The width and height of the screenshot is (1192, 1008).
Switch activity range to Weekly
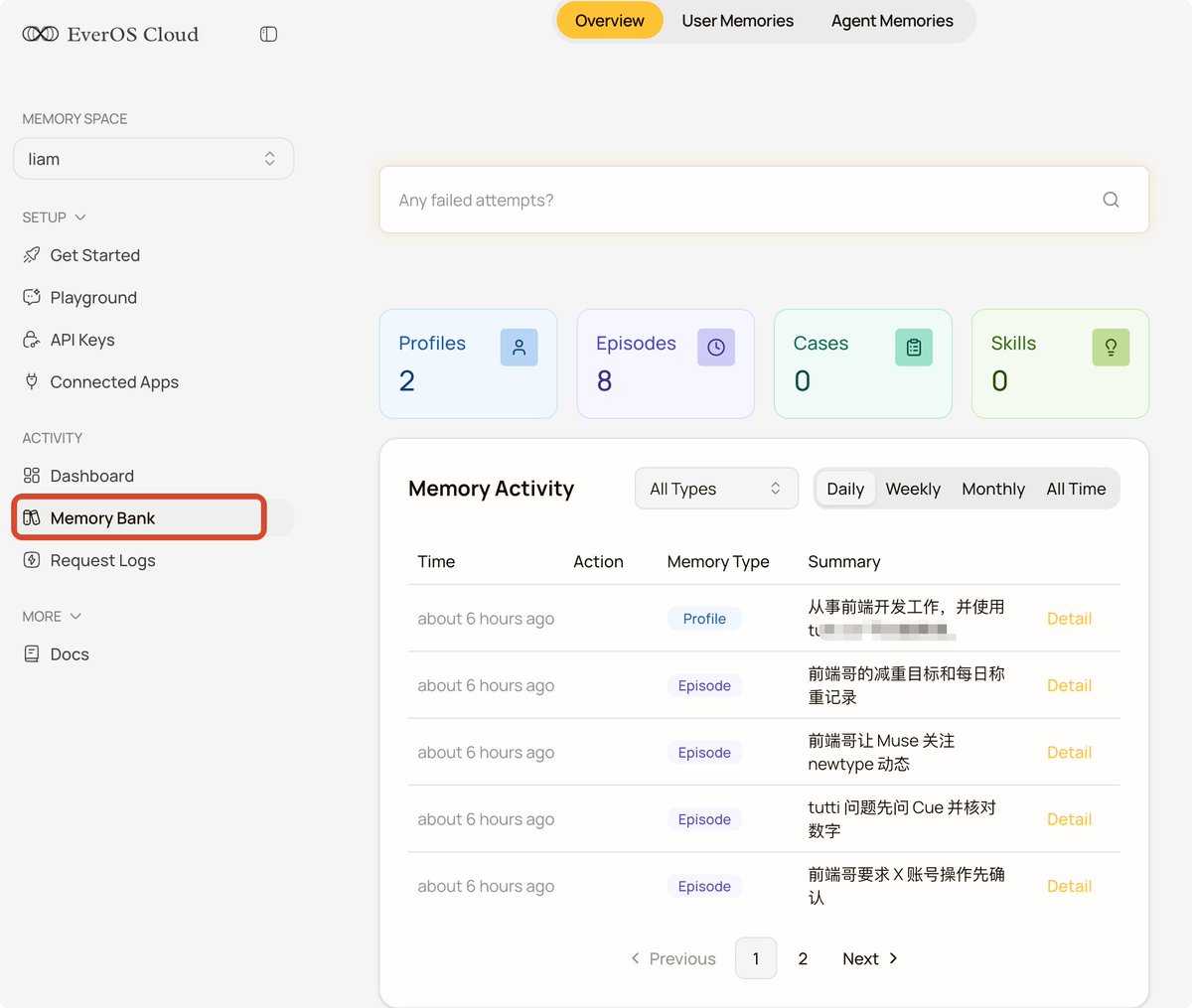[913, 489]
